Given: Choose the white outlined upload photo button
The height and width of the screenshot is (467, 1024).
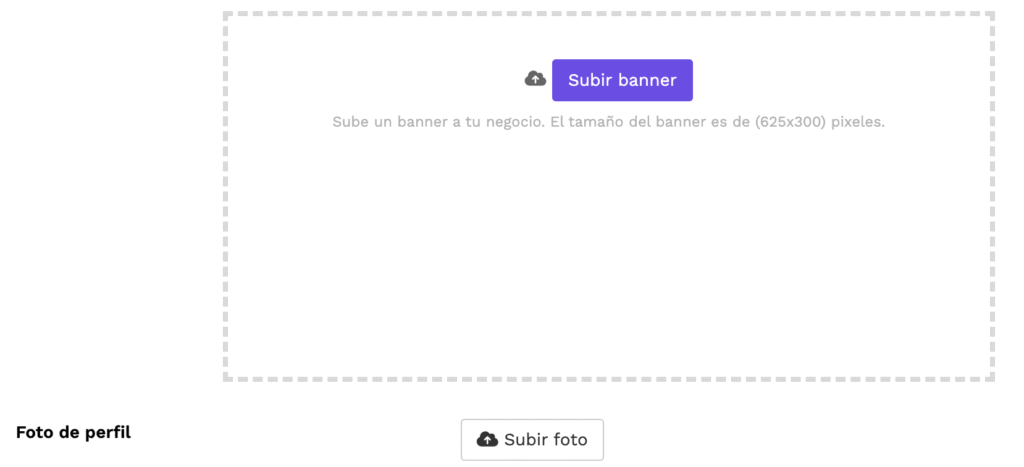Looking at the screenshot, I should click(532, 440).
